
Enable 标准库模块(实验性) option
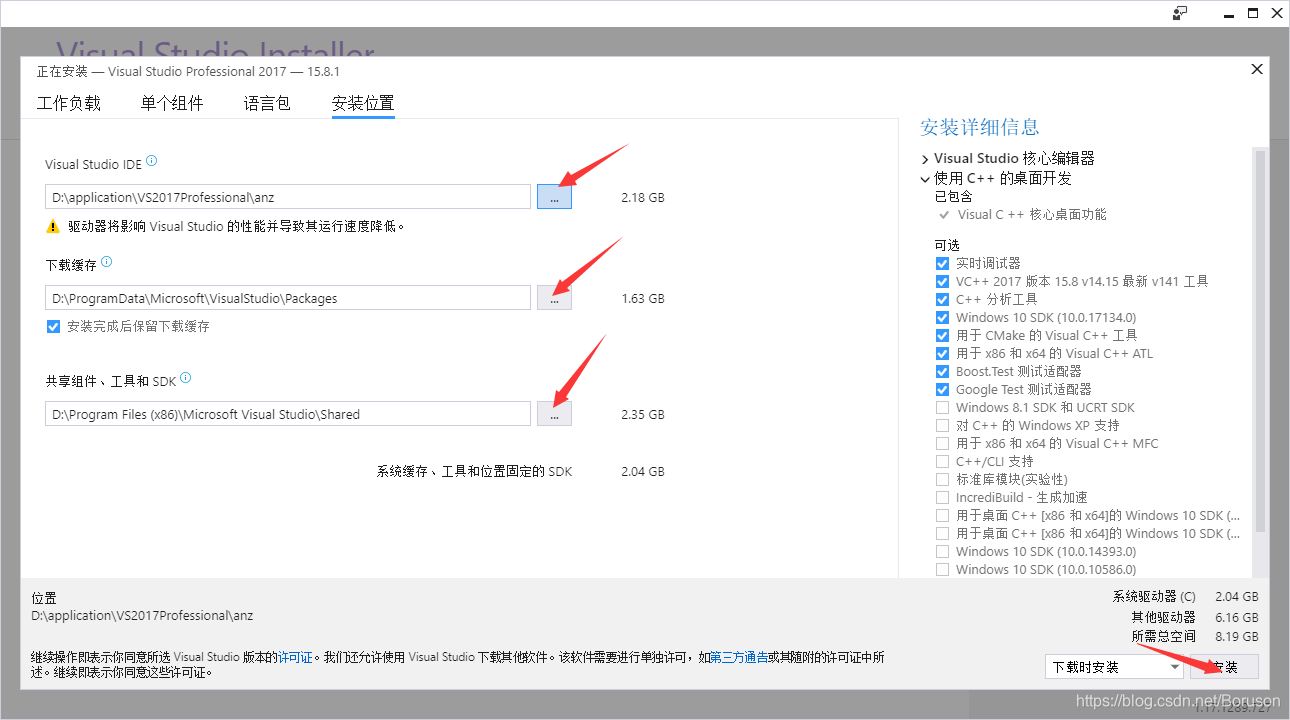click(942, 479)
